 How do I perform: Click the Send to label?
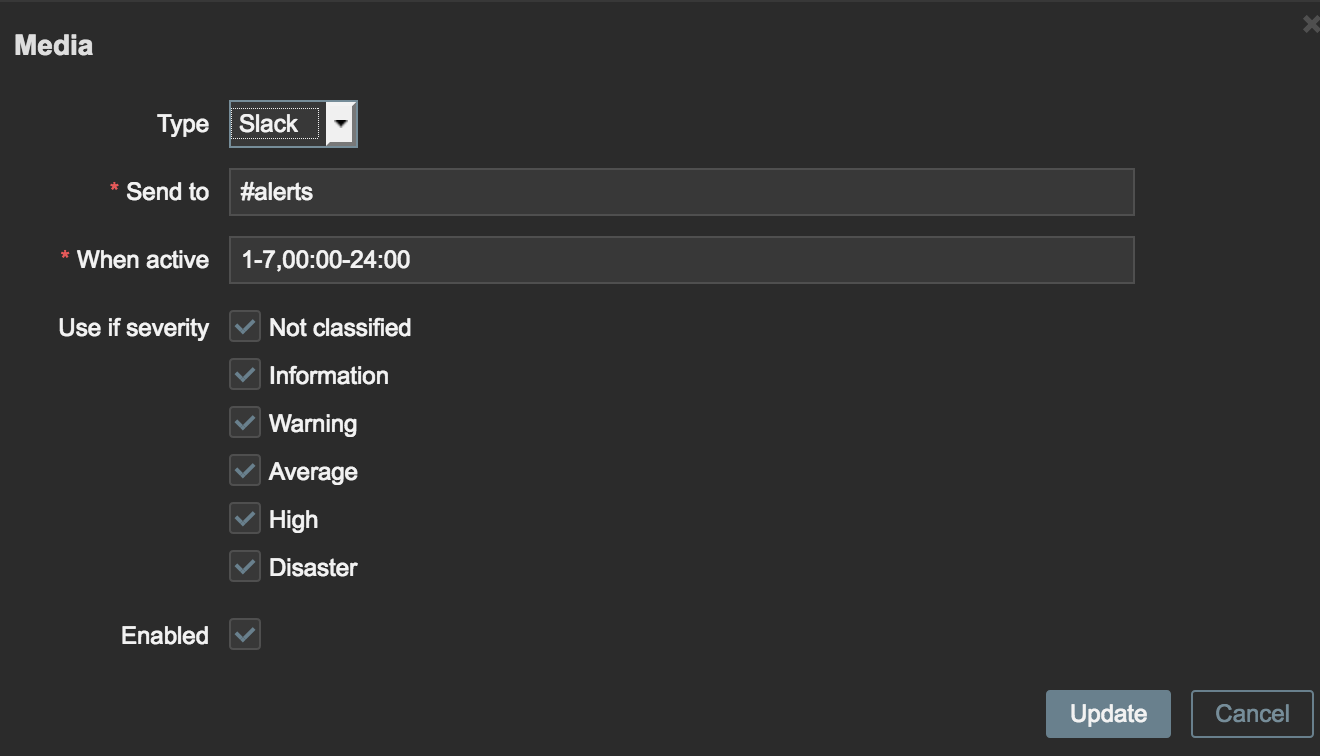click(x=164, y=191)
